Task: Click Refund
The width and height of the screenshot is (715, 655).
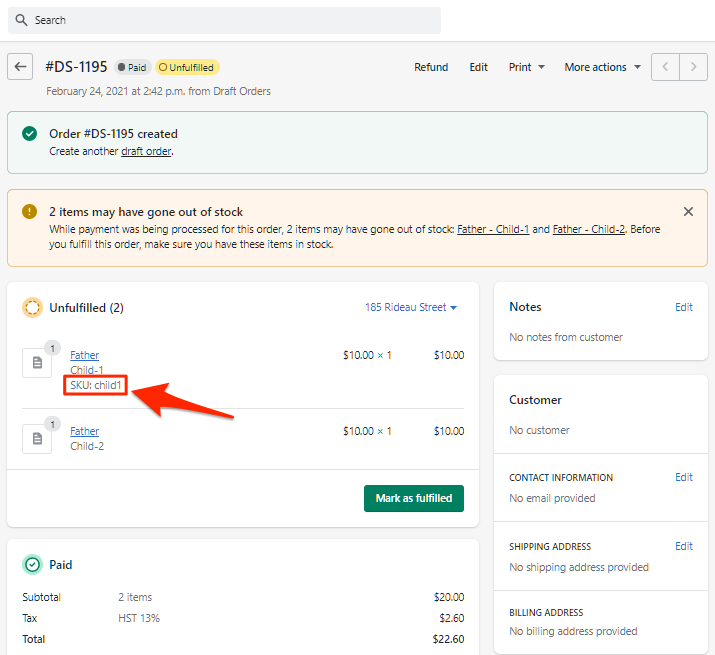Action: pyautogui.click(x=431, y=67)
